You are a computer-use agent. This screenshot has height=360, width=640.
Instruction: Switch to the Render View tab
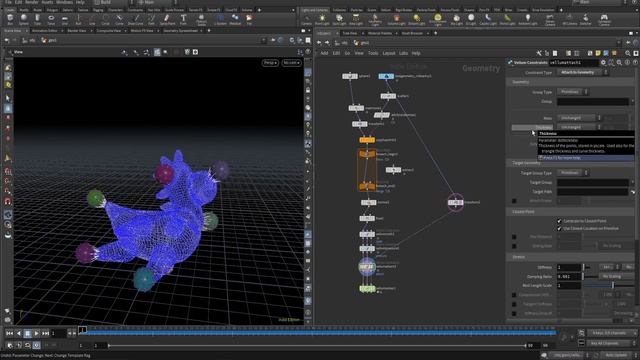click(x=77, y=31)
